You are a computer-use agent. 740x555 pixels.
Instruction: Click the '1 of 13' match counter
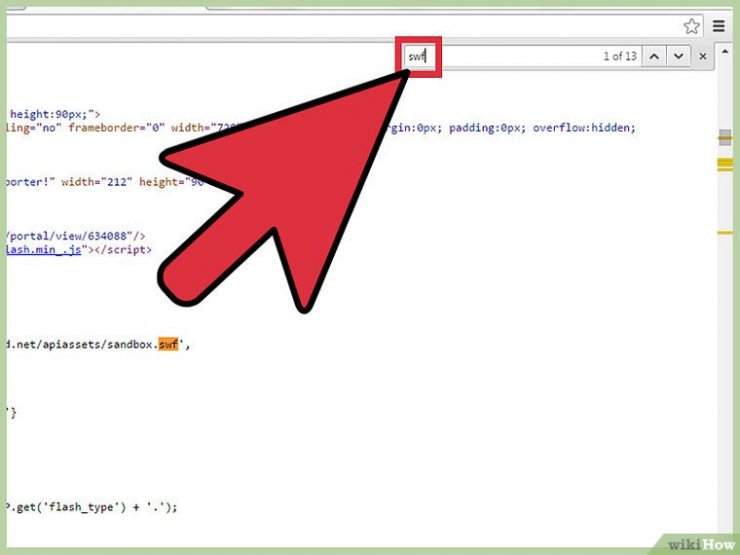pyautogui.click(x=620, y=56)
